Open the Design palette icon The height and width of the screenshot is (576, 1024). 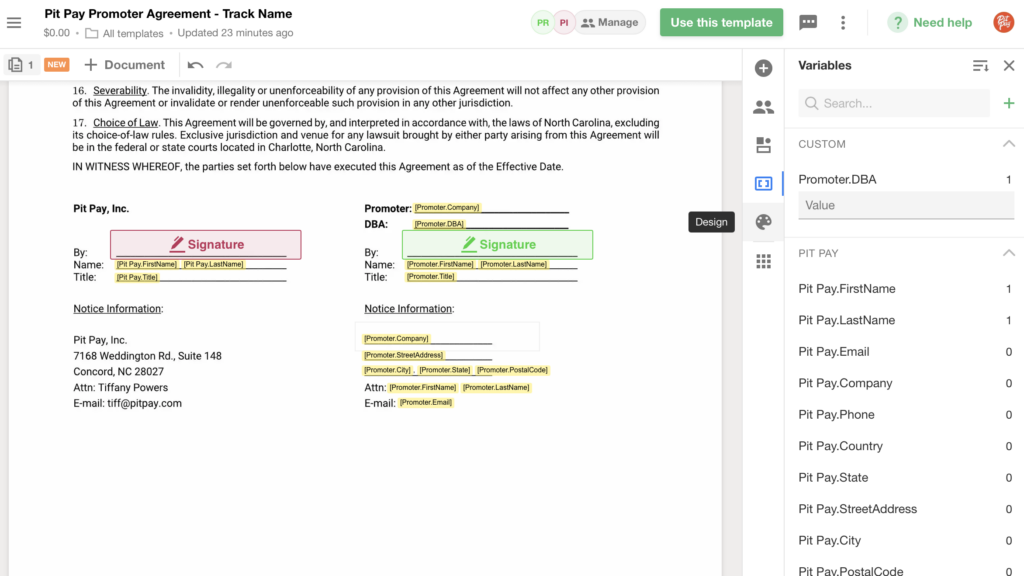tap(763, 222)
